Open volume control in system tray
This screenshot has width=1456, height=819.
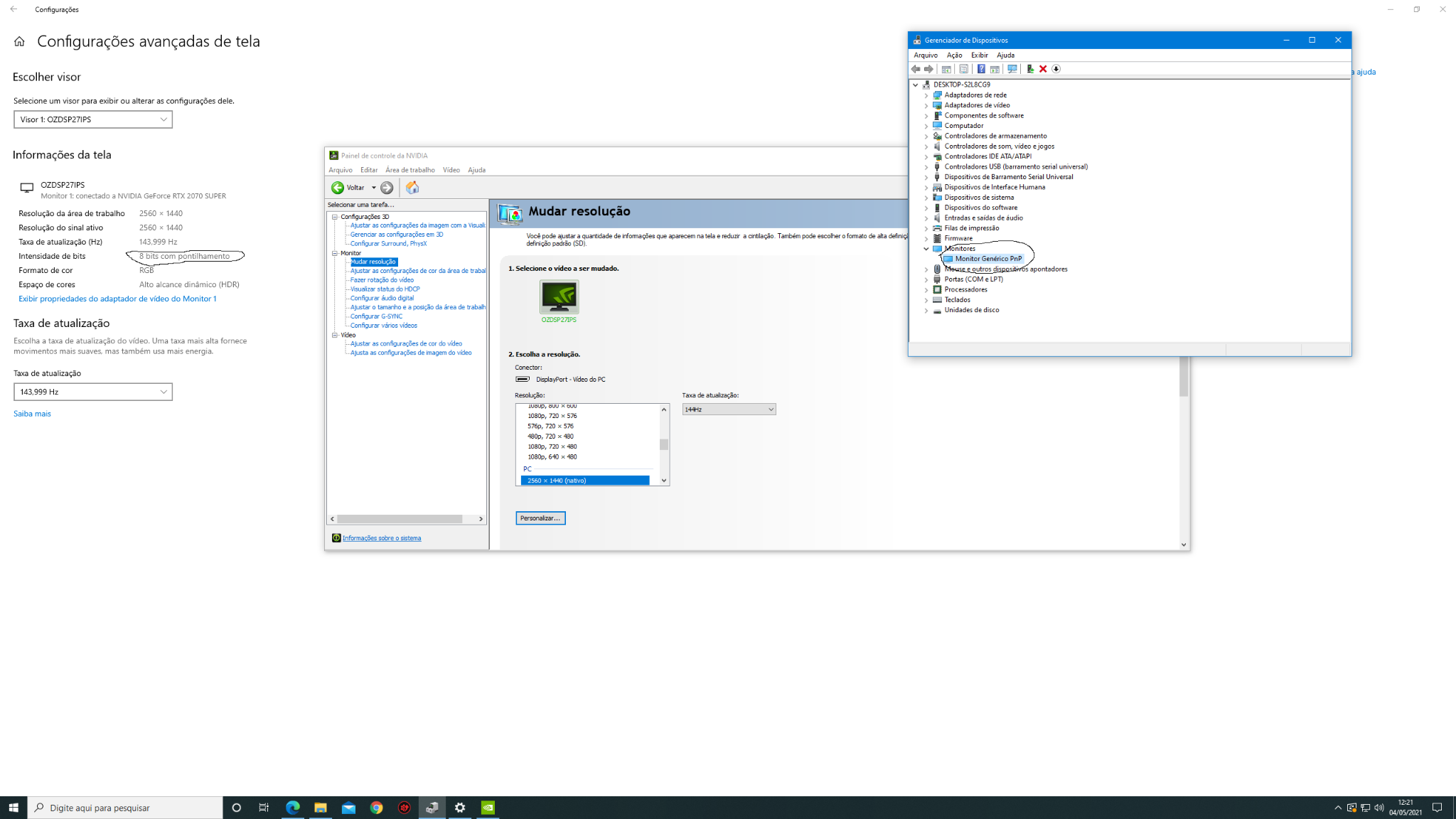coord(1379,808)
